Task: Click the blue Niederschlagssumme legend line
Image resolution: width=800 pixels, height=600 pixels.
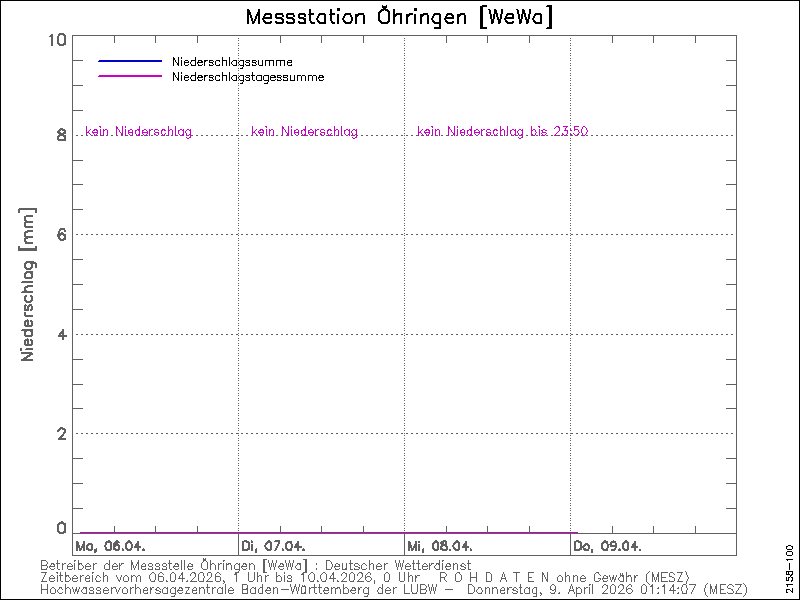Action: coord(130,62)
